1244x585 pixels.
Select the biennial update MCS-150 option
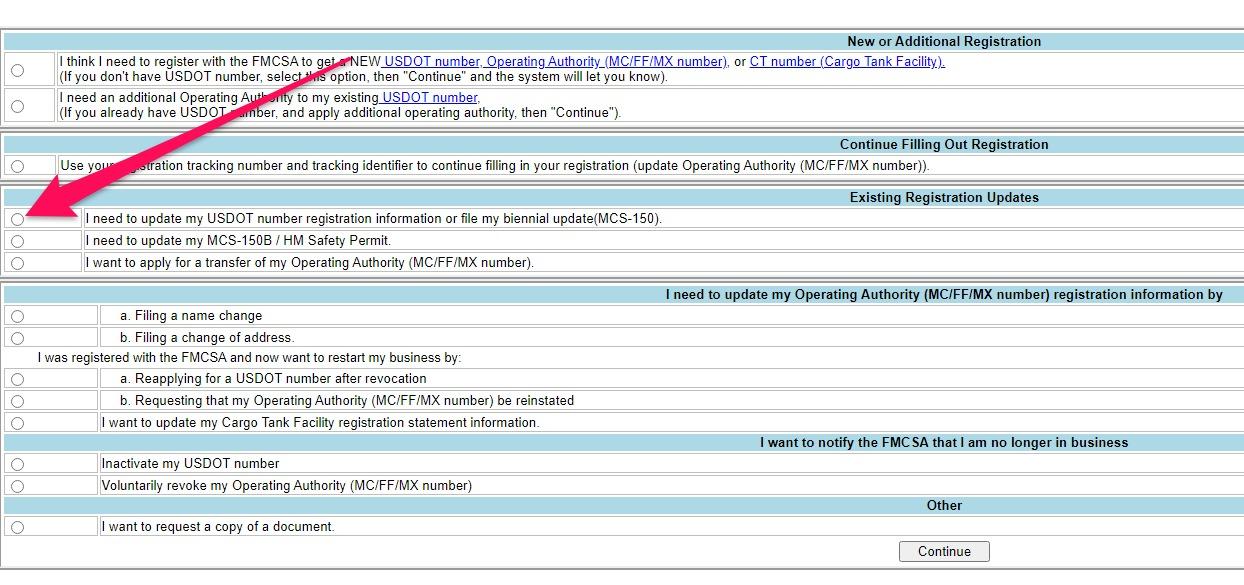click(17, 218)
